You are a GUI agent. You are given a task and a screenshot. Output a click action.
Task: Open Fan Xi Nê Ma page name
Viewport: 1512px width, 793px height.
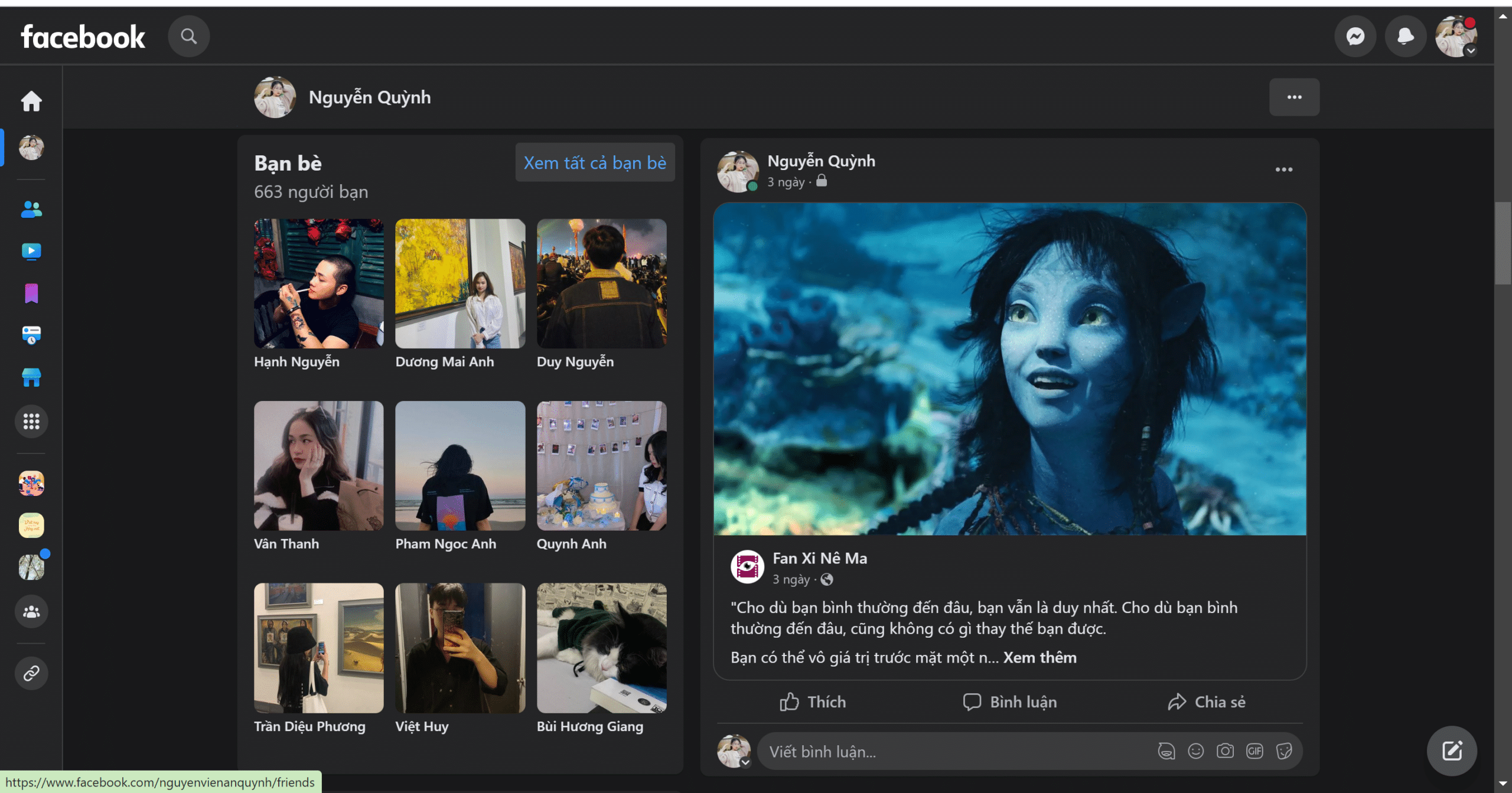tap(820, 559)
